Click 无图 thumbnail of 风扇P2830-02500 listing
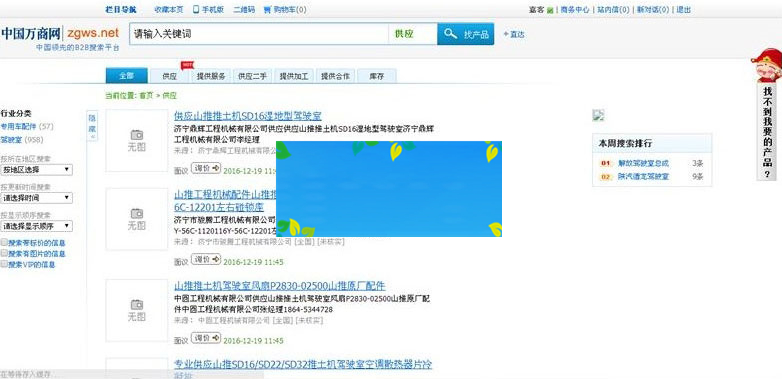The height and width of the screenshot is (379, 782). pyautogui.click(x=137, y=310)
